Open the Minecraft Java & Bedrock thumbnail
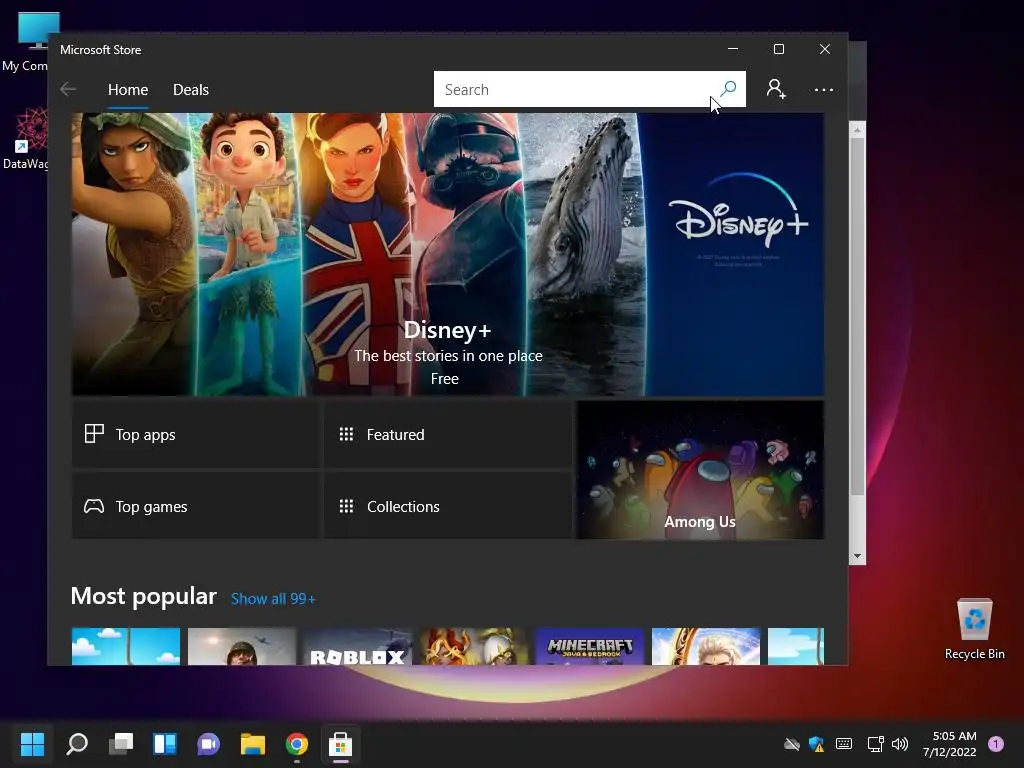Image resolution: width=1024 pixels, height=768 pixels. 589,647
